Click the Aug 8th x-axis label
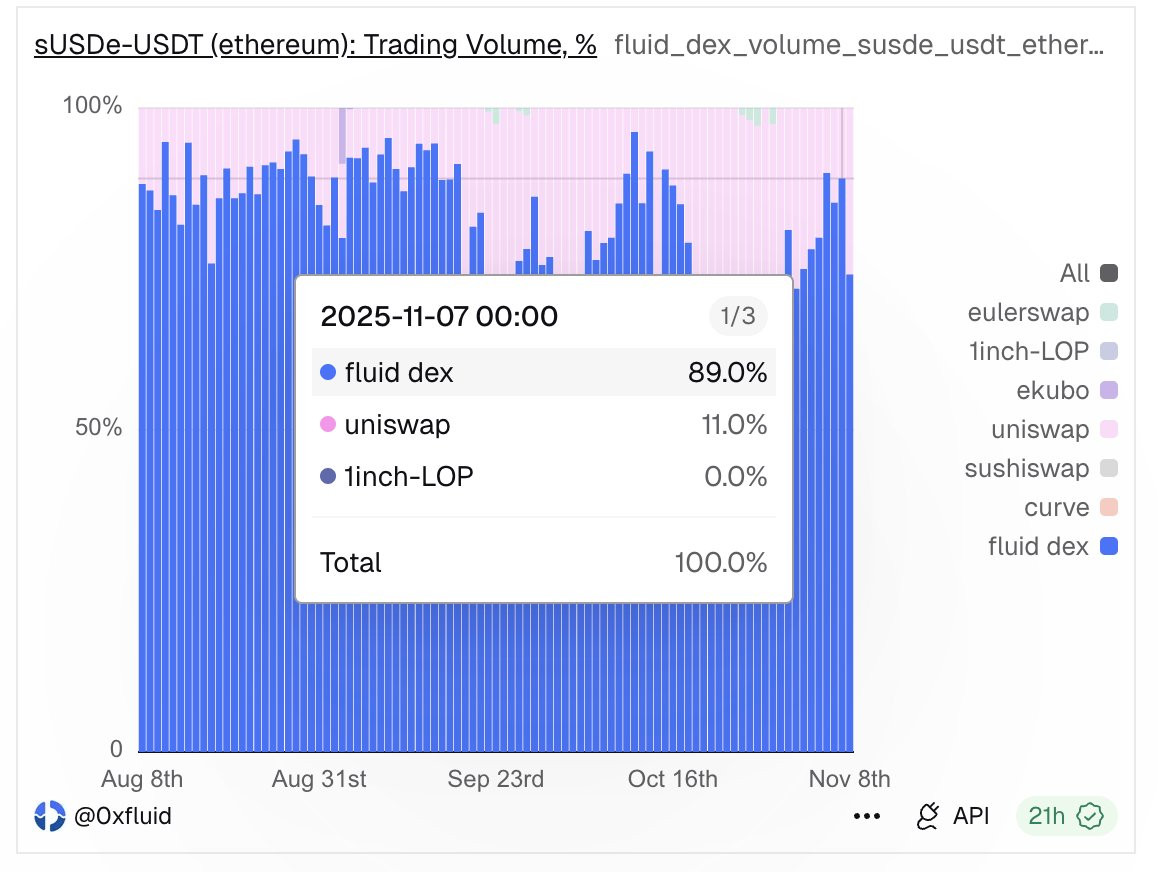The height and width of the screenshot is (872, 1158). tap(142, 778)
